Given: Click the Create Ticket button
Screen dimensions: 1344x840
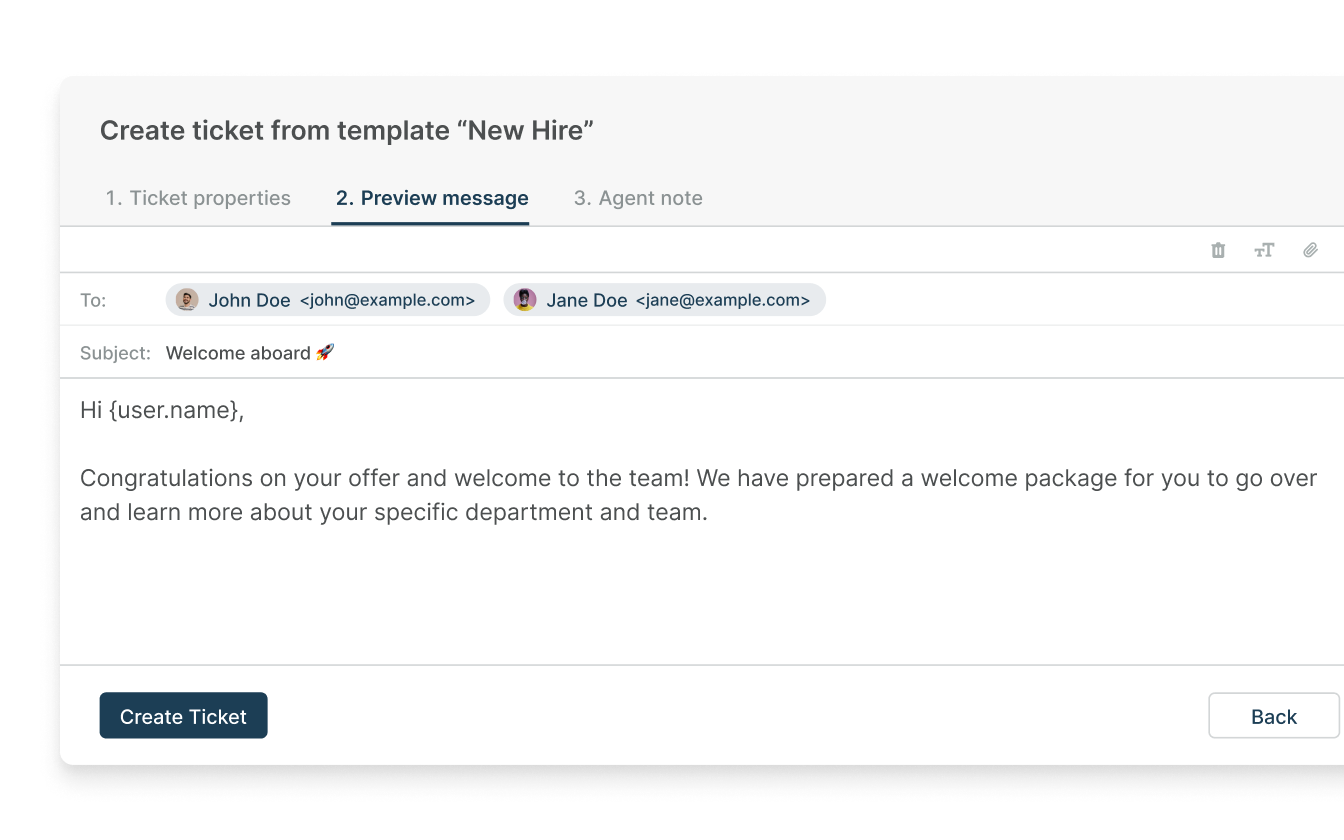Looking at the screenshot, I should pyautogui.click(x=183, y=716).
